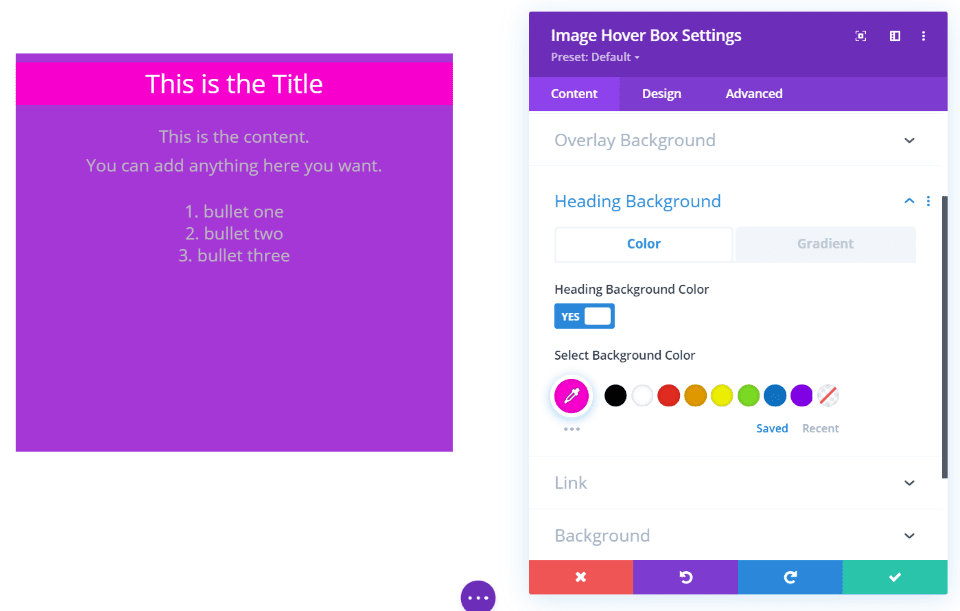Open the Preset Default dropdown

point(595,57)
